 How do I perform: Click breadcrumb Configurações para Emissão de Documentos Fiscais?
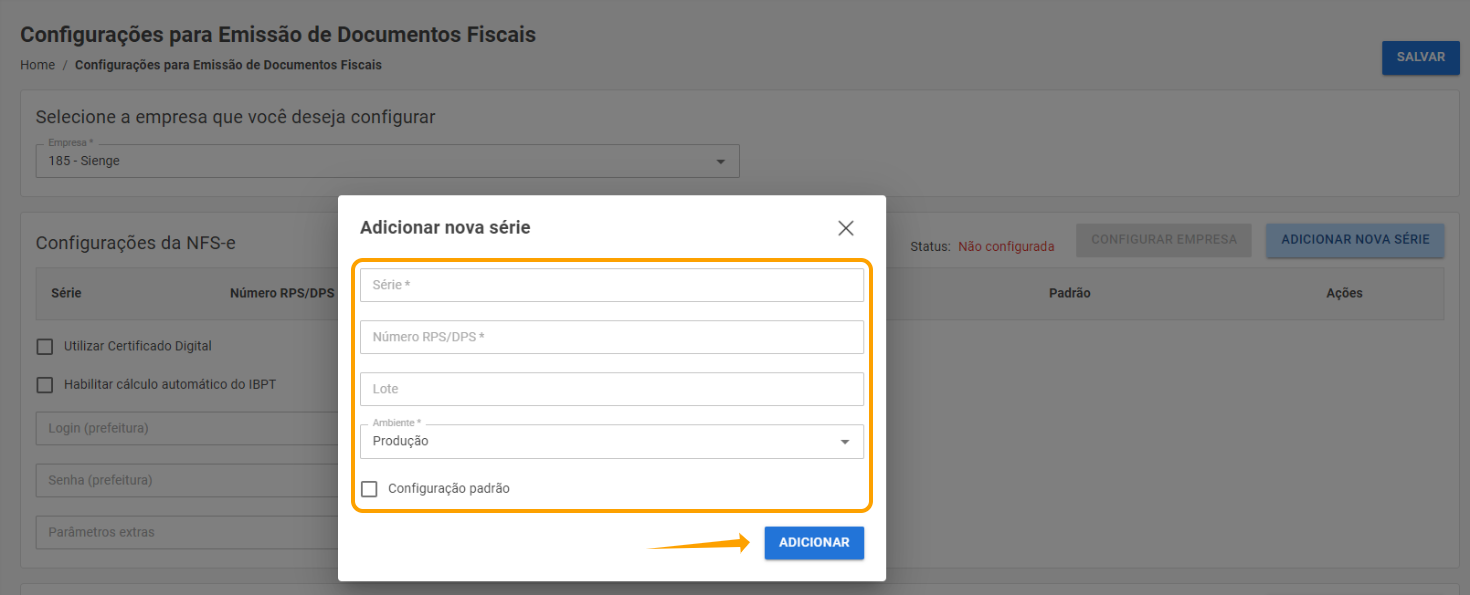tap(228, 65)
